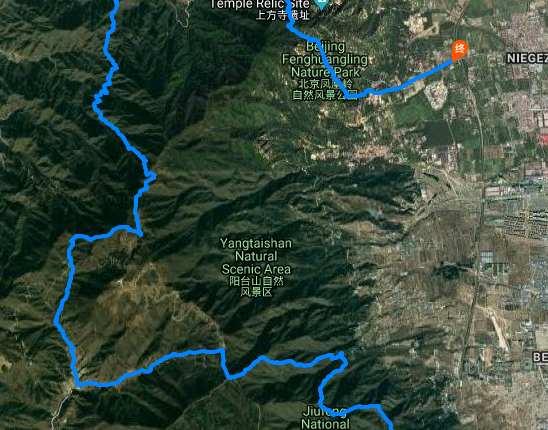Click the grey road in the bottom-left corner
This screenshot has height=430, width=548.
[x=59, y=411]
